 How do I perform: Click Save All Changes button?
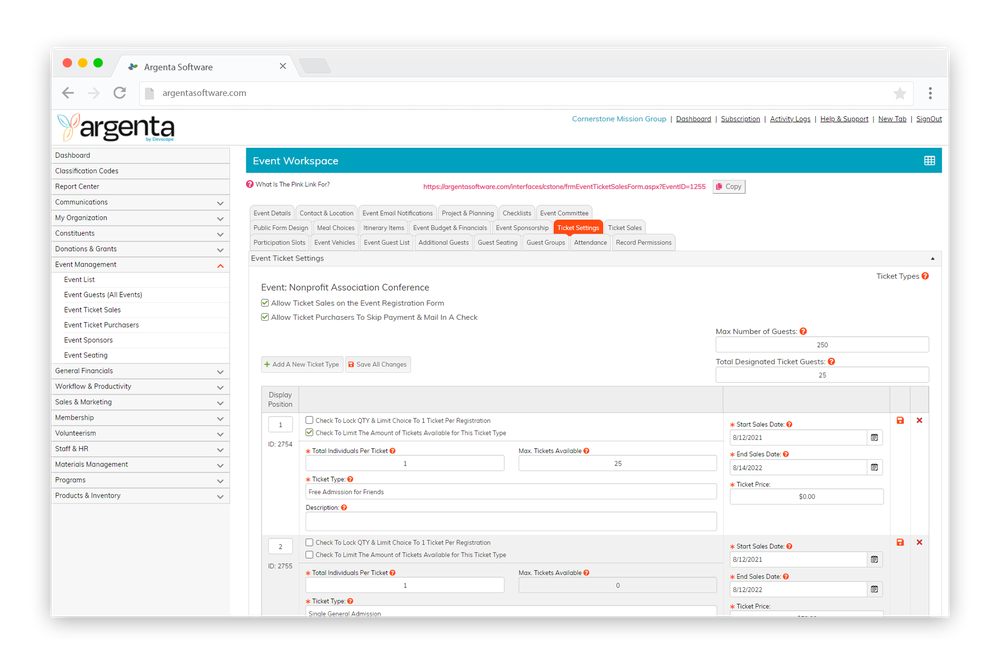tap(378, 365)
